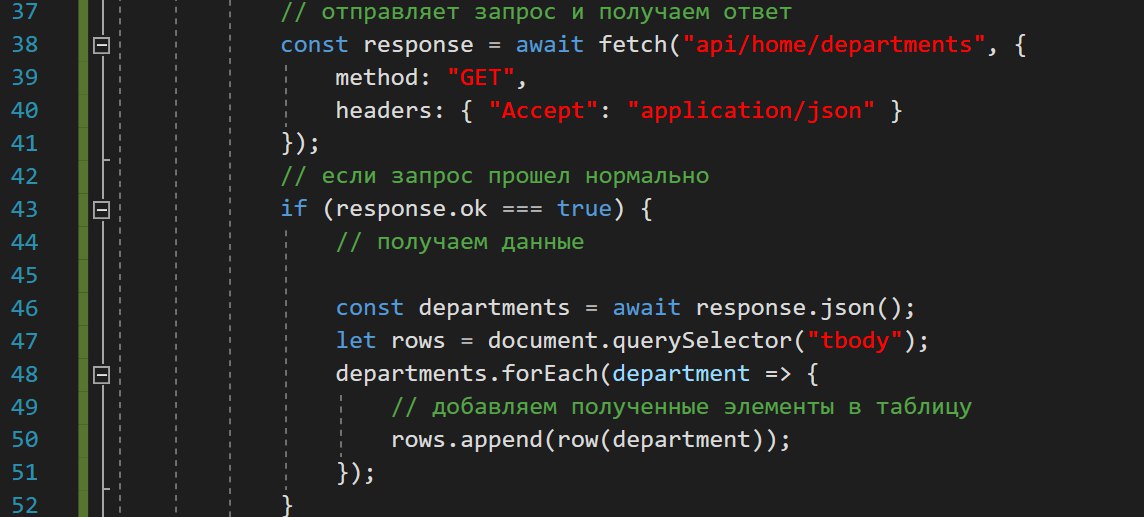Click response.json() call on line 46

(x=797, y=308)
